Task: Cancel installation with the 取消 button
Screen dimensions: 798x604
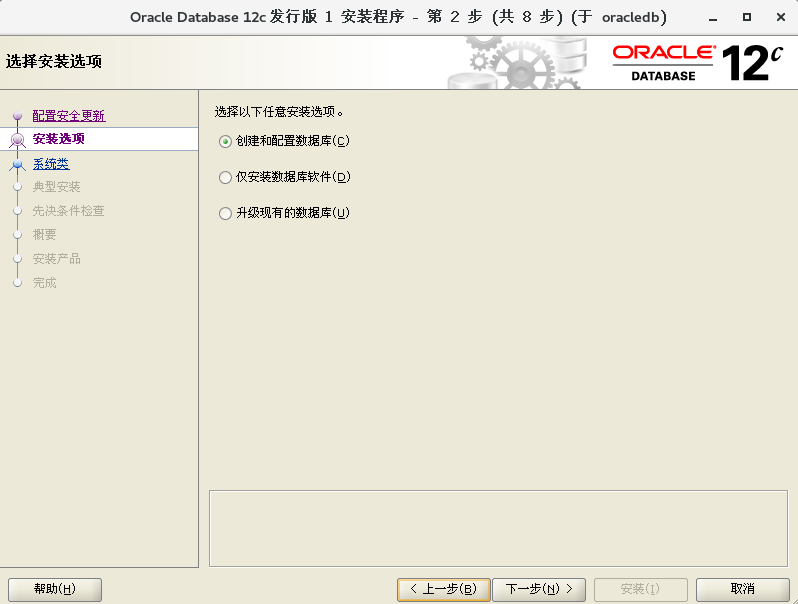Action: (743, 589)
